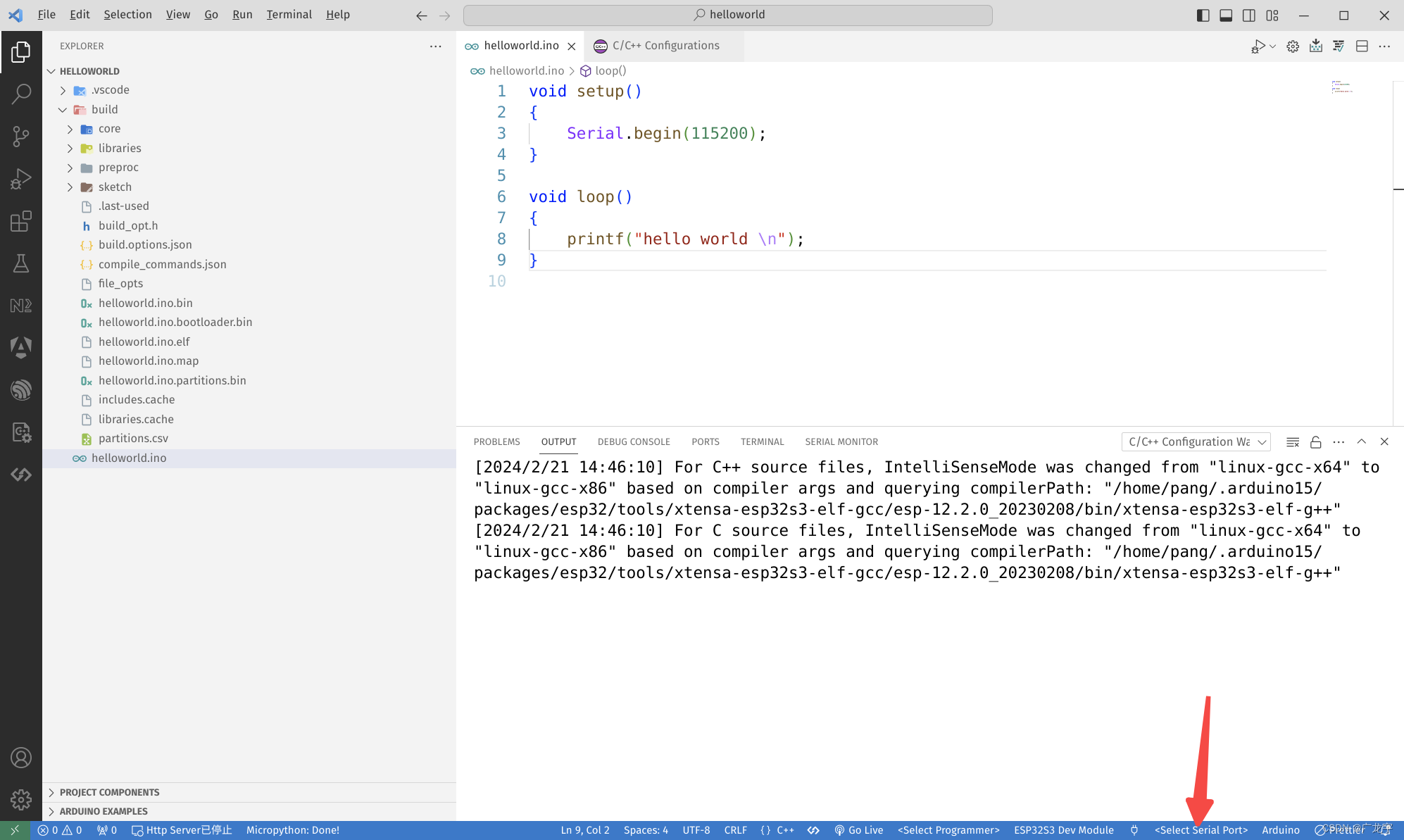Click Go Live in the status bar
The height and width of the screenshot is (840, 1404).
tap(859, 829)
